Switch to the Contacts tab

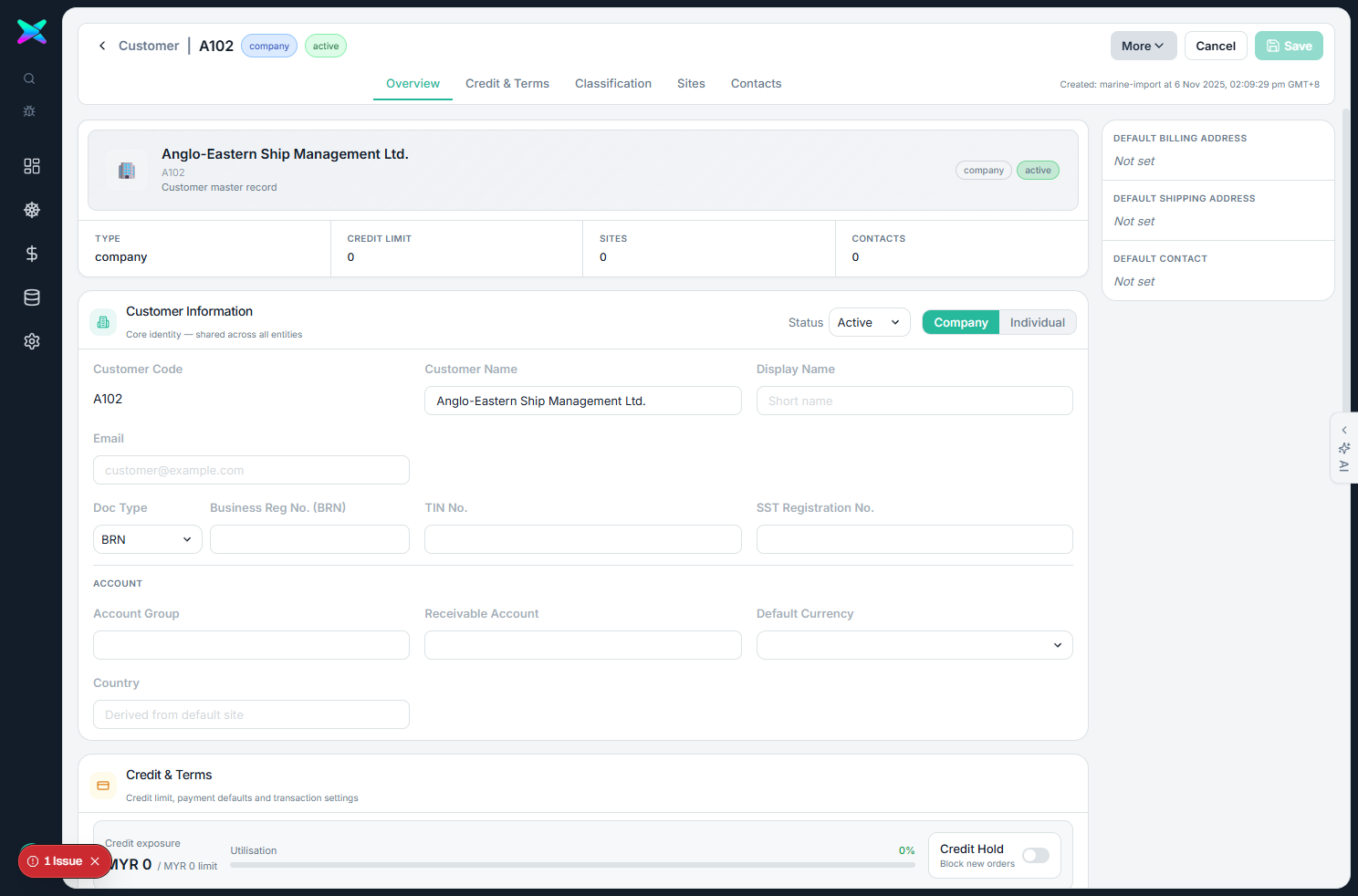coord(756,83)
